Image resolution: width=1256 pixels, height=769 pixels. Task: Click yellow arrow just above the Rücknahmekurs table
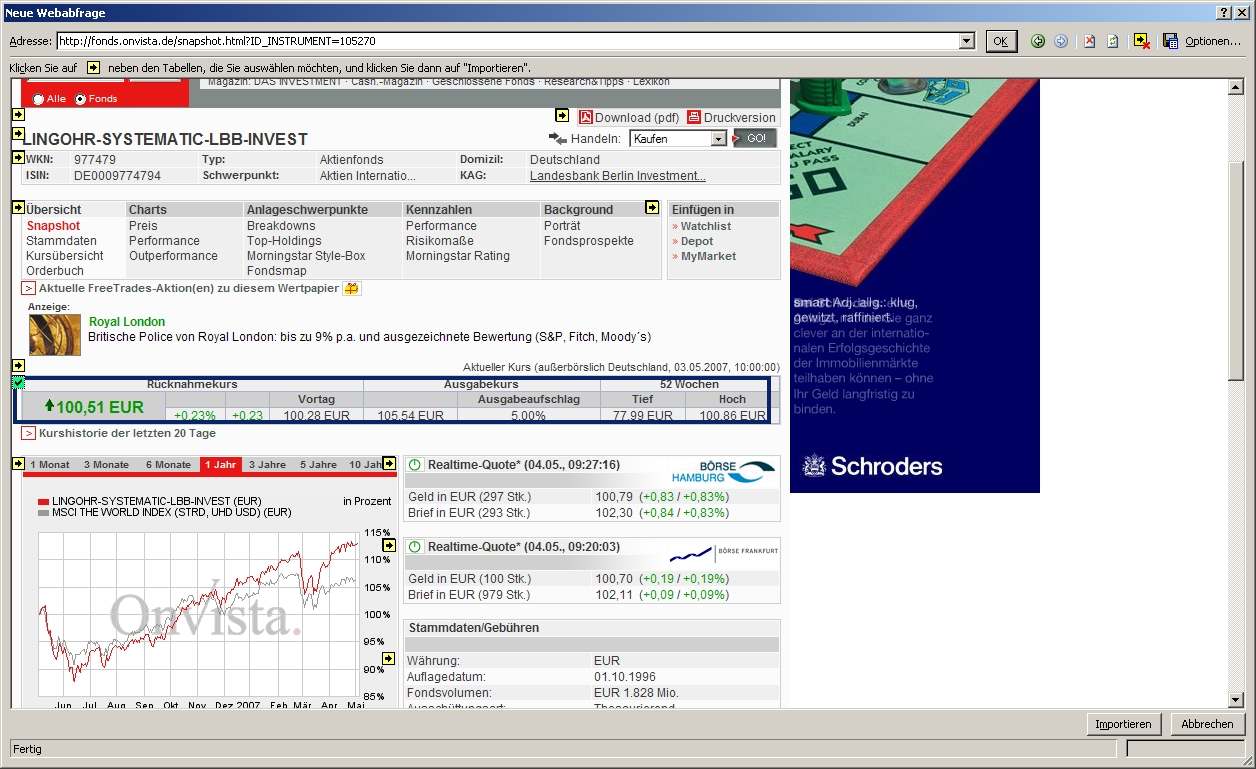[x=18, y=366]
